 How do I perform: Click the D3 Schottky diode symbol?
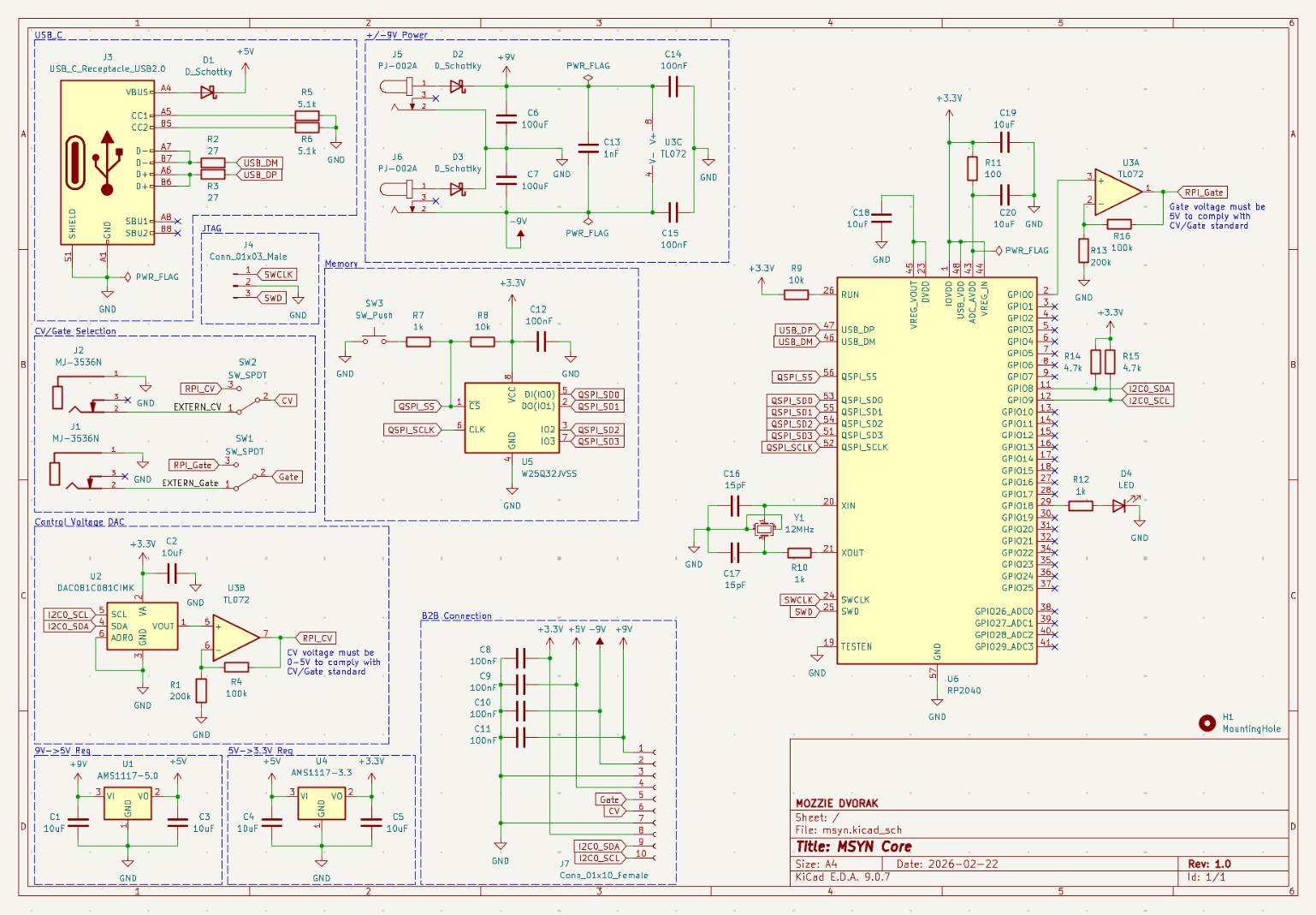pyautogui.click(x=458, y=188)
